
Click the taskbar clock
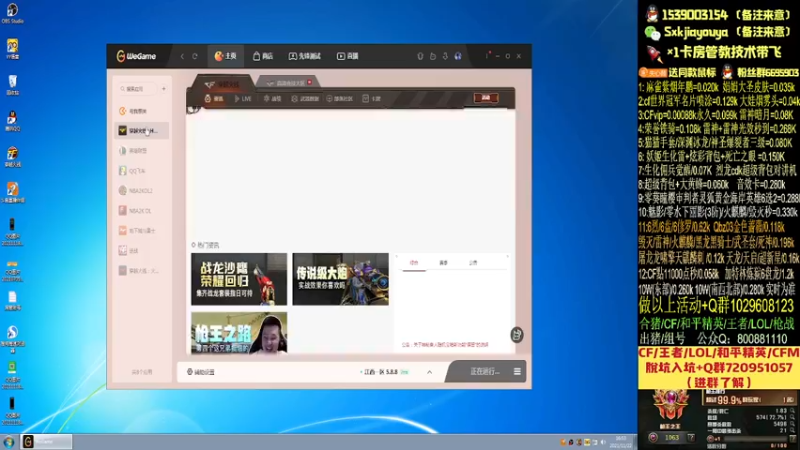pyautogui.click(x=621, y=442)
